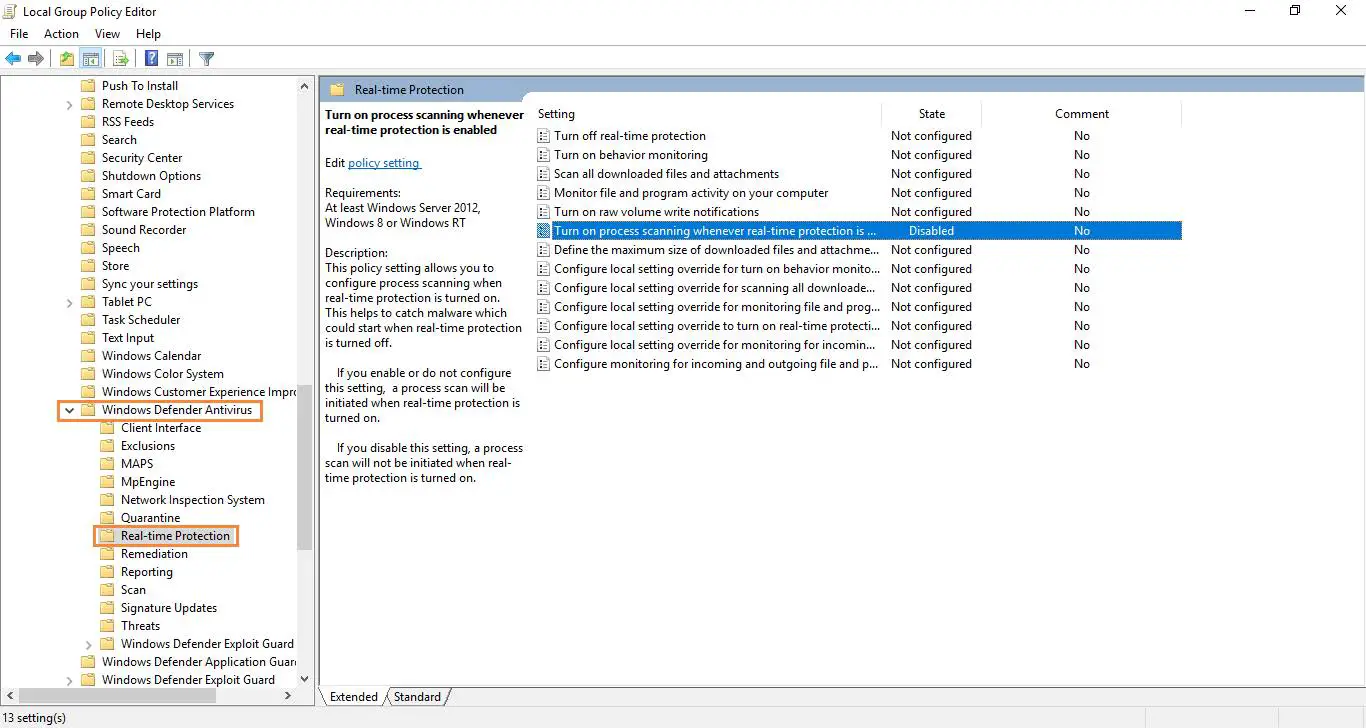Viewport: 1366px width, 728px height.
Task: Sort by the Comment column header
Action: pyautogui.click(x=1082, y=114)
